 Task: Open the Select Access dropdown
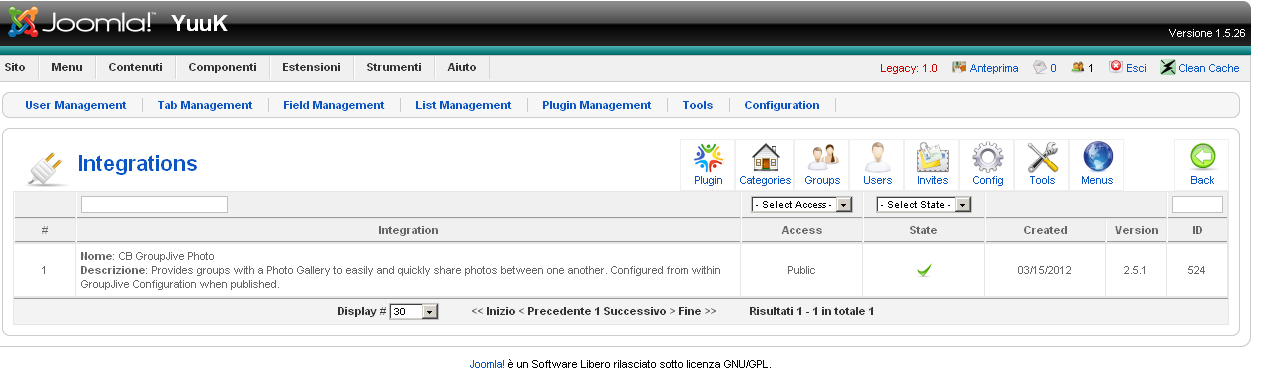[802, 205]
